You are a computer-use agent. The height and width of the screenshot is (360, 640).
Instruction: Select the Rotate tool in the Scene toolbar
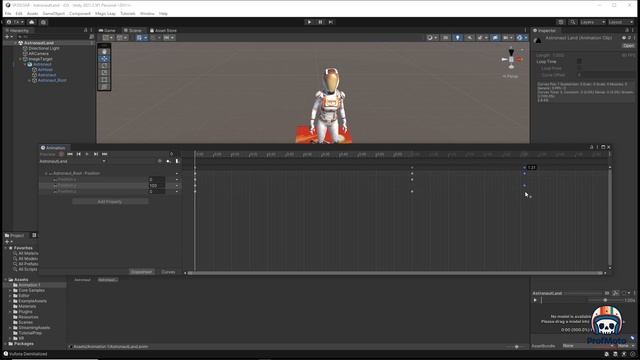pos(104,66)
